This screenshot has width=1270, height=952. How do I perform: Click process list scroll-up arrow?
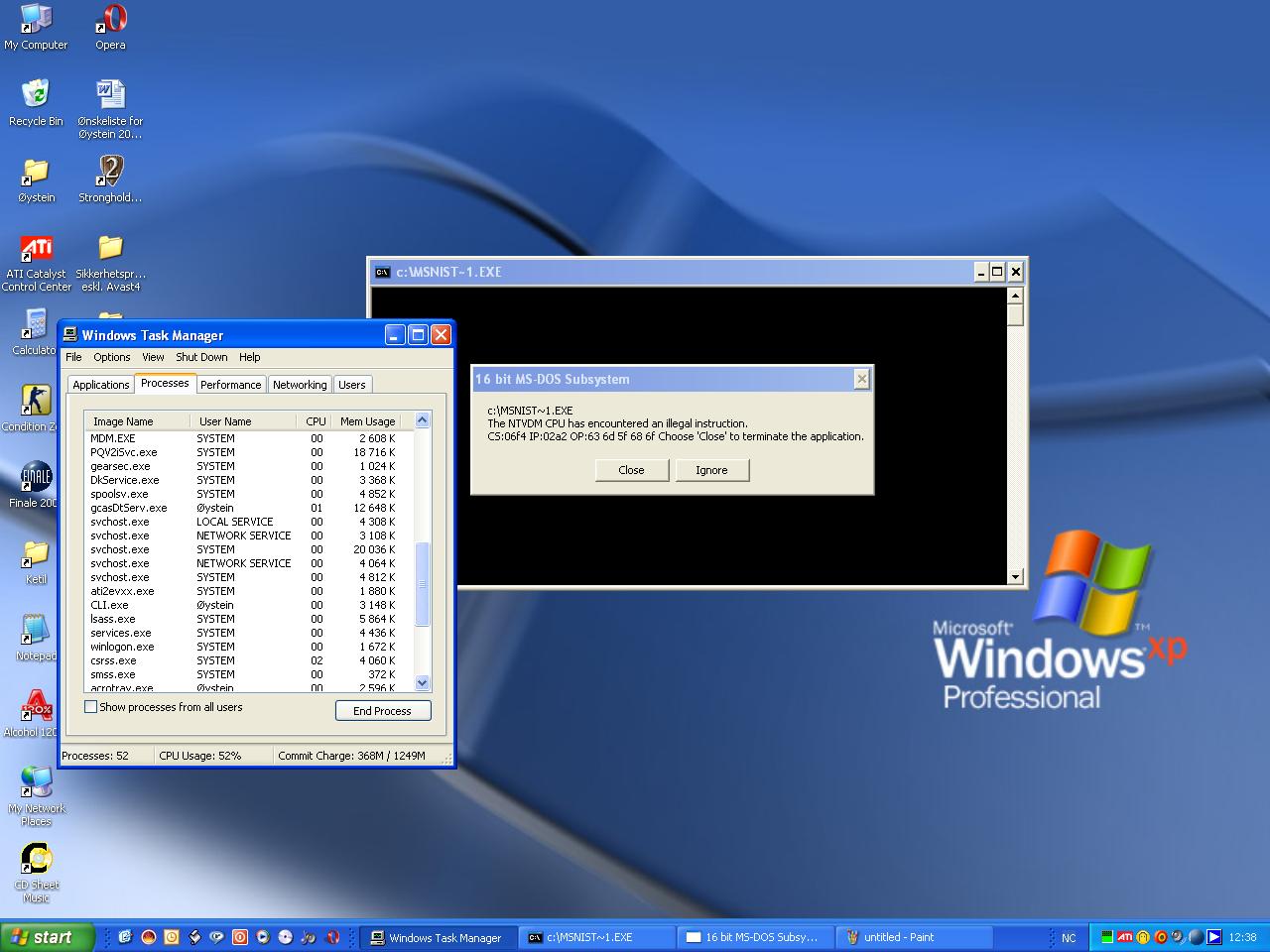click(x=422, y=420)
